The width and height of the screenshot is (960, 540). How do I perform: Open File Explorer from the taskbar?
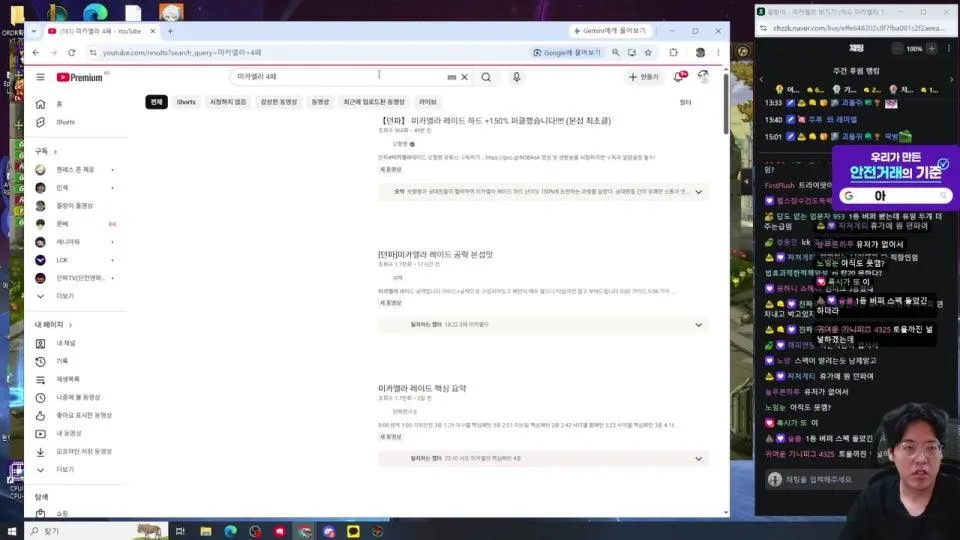coord(206,531)
